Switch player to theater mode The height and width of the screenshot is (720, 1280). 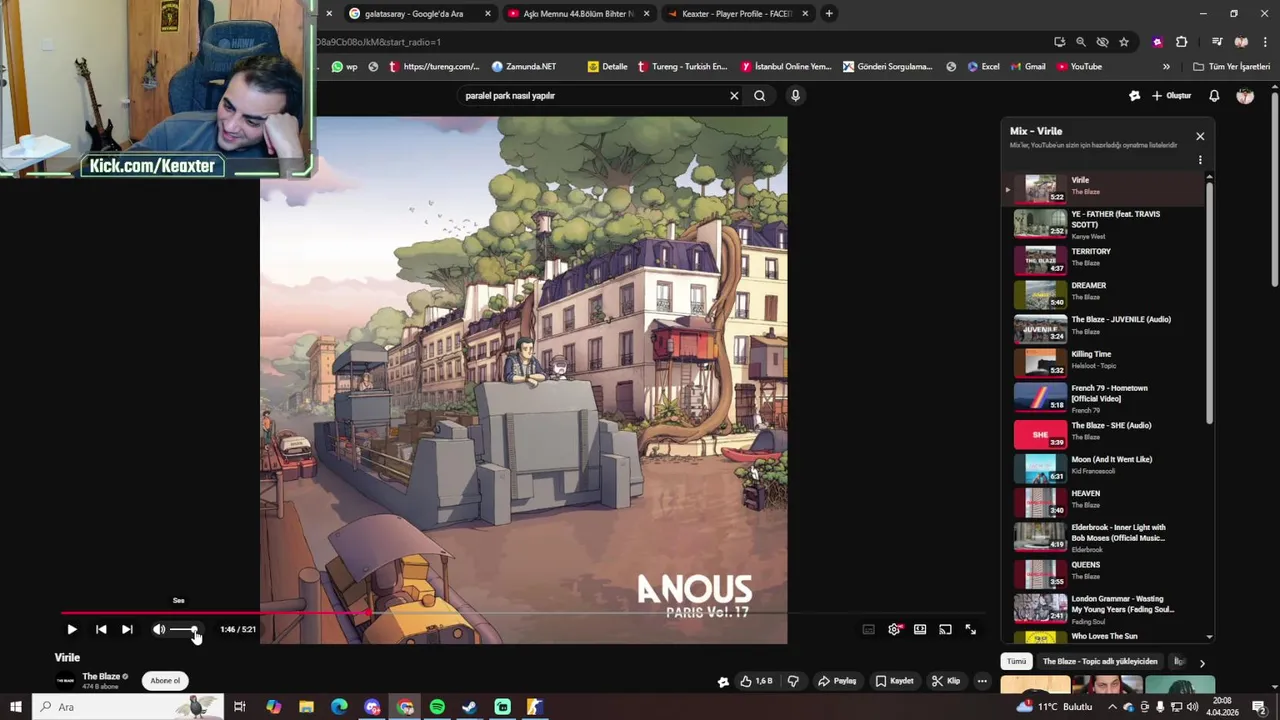pyautogui.click(x=920, y=629)
